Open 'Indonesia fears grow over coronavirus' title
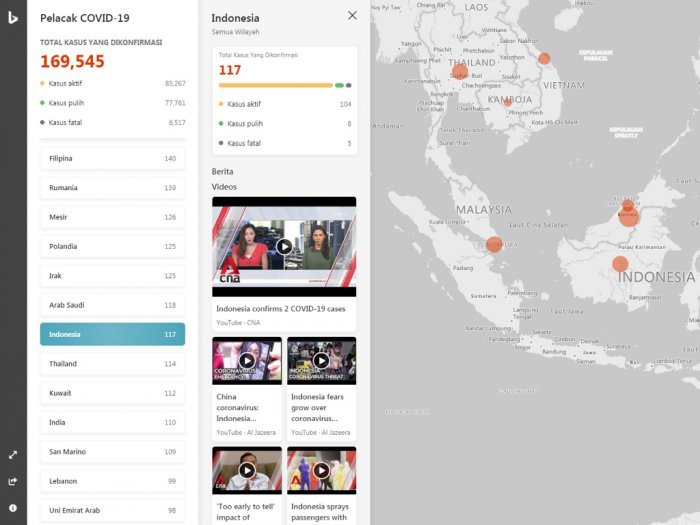This screenshot has width=700, height=525. [317, 408]
